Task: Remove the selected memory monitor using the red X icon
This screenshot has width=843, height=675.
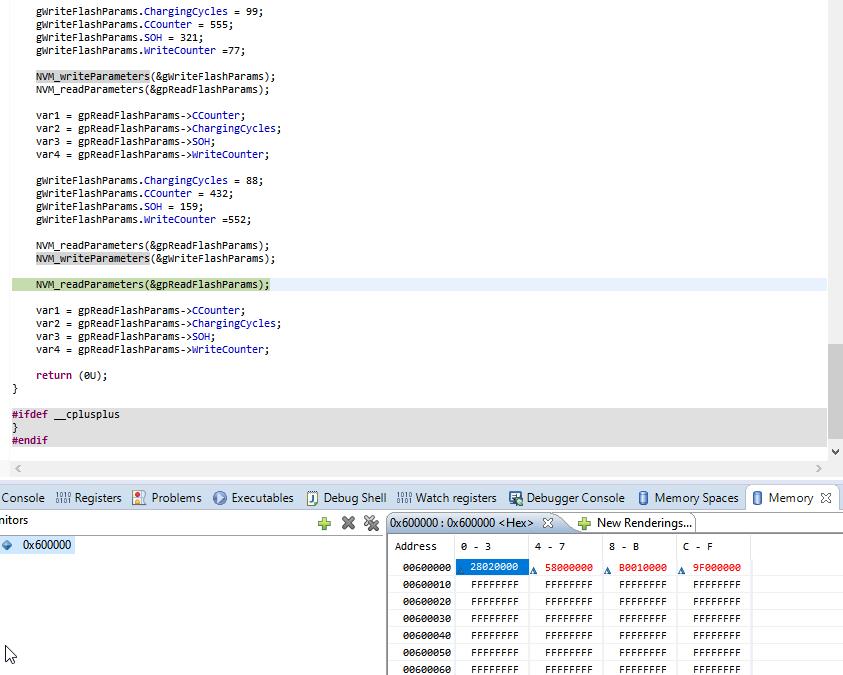Action: point(348,523)
